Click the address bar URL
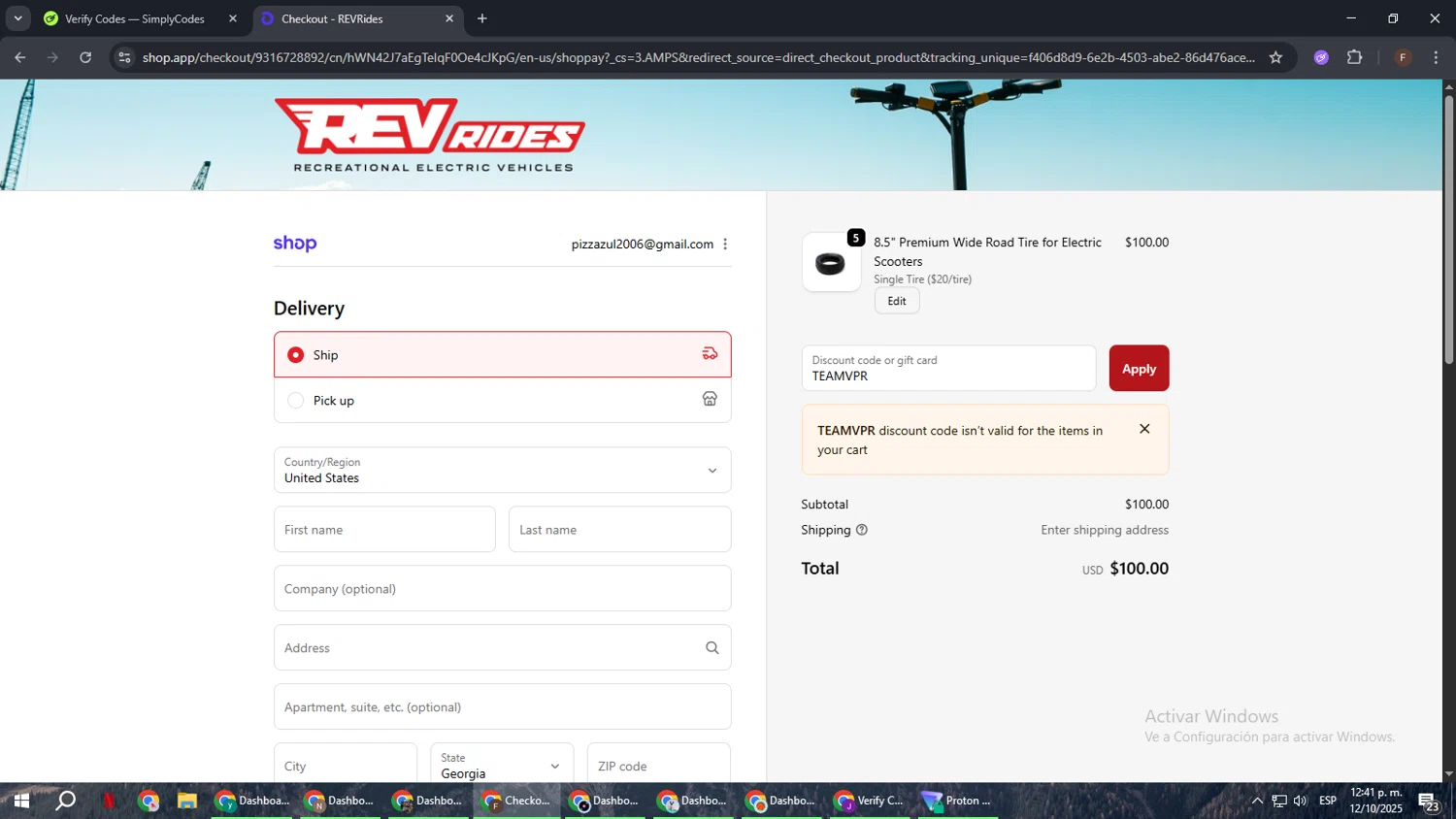1456x819 pixels. 698,57
